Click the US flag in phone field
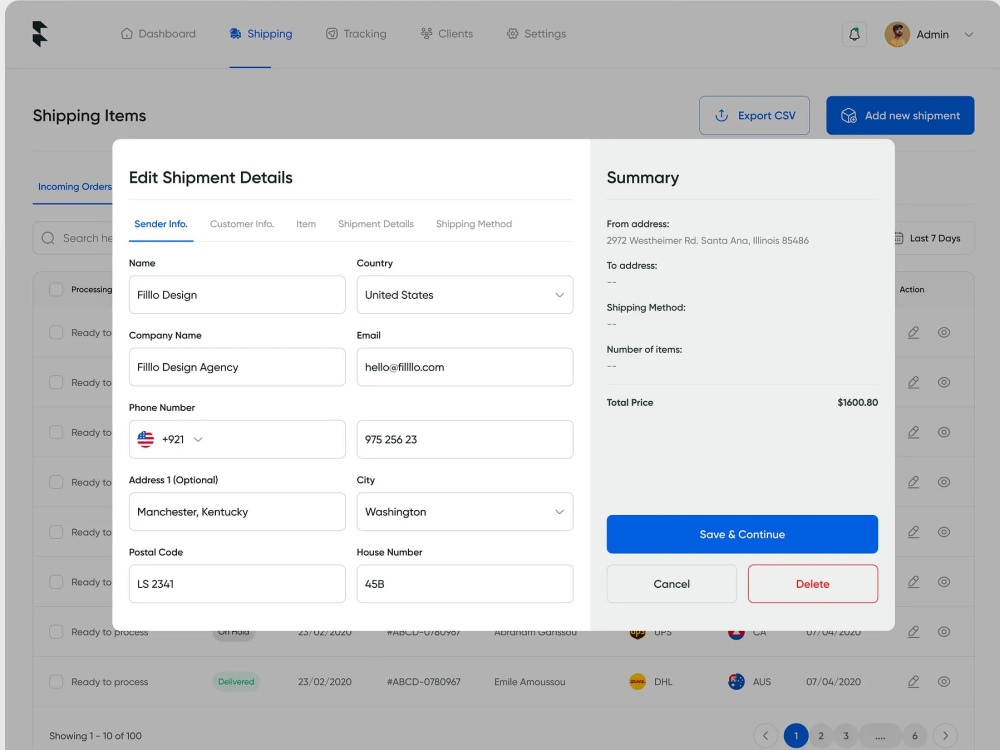1000x750 pixels. pos(145,439)
